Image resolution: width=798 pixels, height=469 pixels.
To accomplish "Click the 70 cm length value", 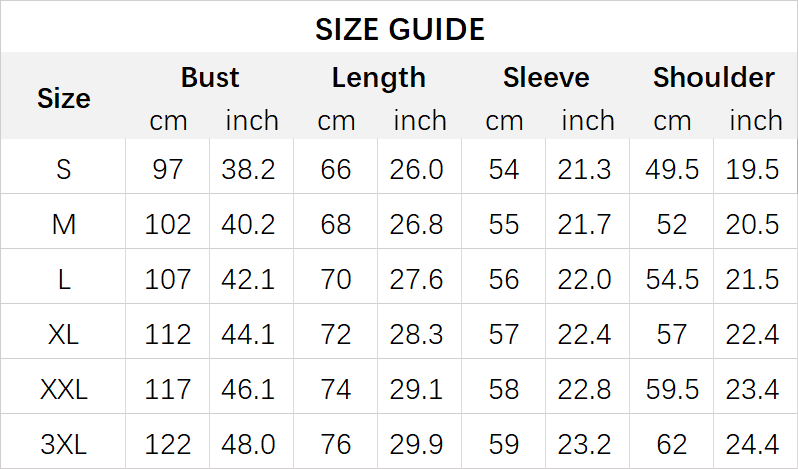I will [x=336, y=278].
